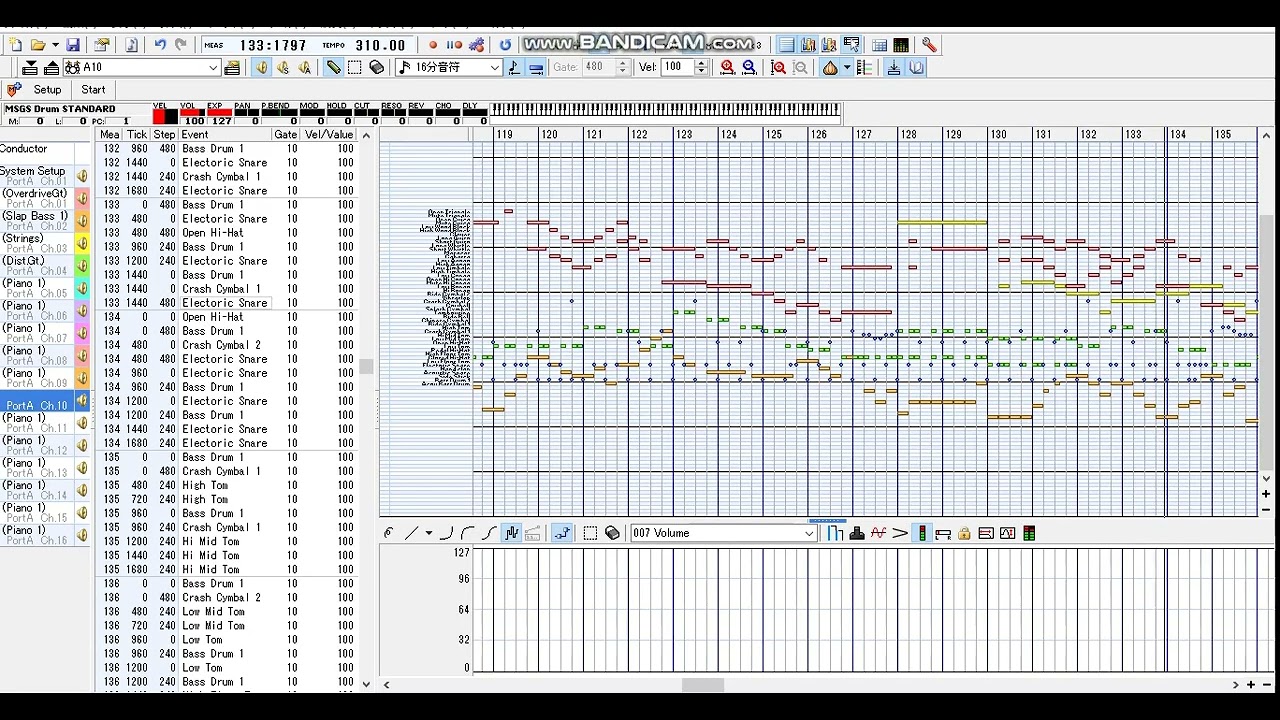Zoom in vertically on the piano roll
Image resolution: width=1280 pixels, height=720 pixels.
[779, 67]
